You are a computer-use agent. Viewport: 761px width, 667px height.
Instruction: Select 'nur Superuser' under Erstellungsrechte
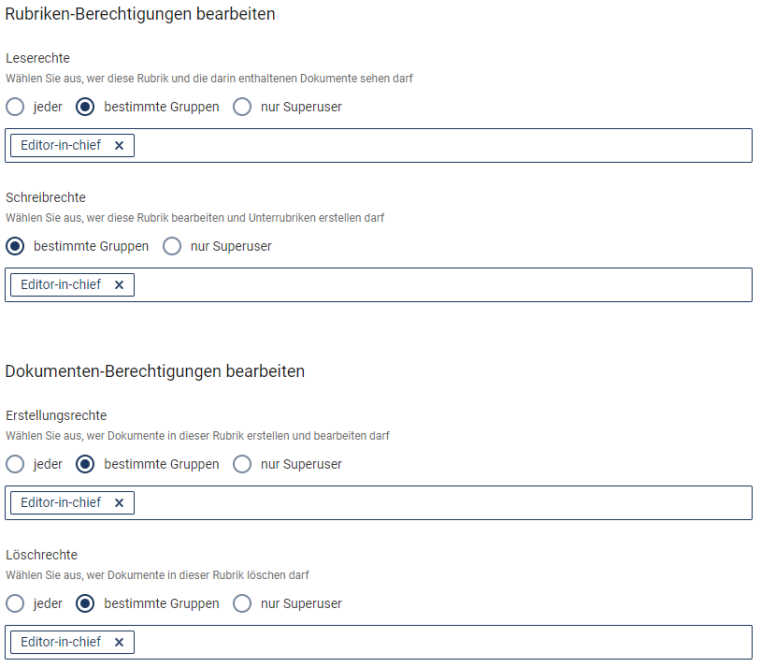click(x=242, y=464)
